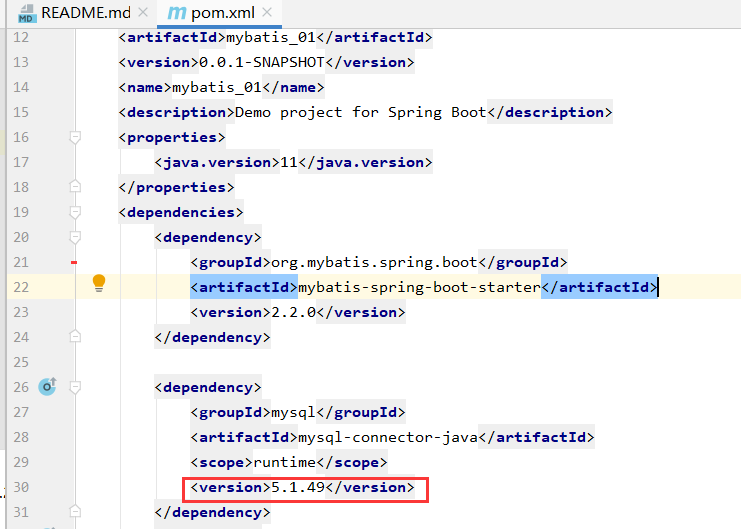Click the fold end marker at line 18

75,186
